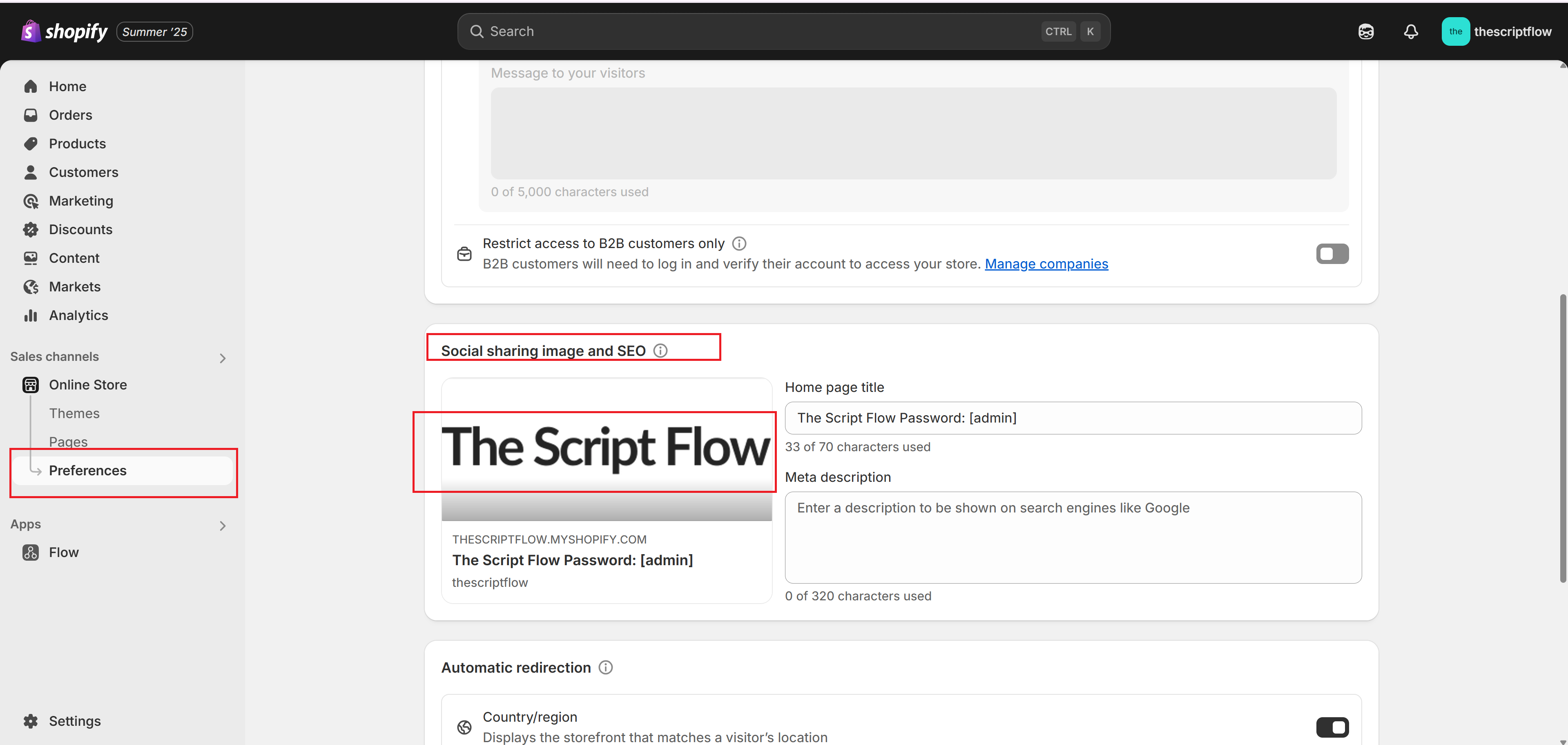Click the Meta description text area
Image resolution: width=1568 pixels, height=745 pixels.
pyautogui.click(x=1073, y=537)
